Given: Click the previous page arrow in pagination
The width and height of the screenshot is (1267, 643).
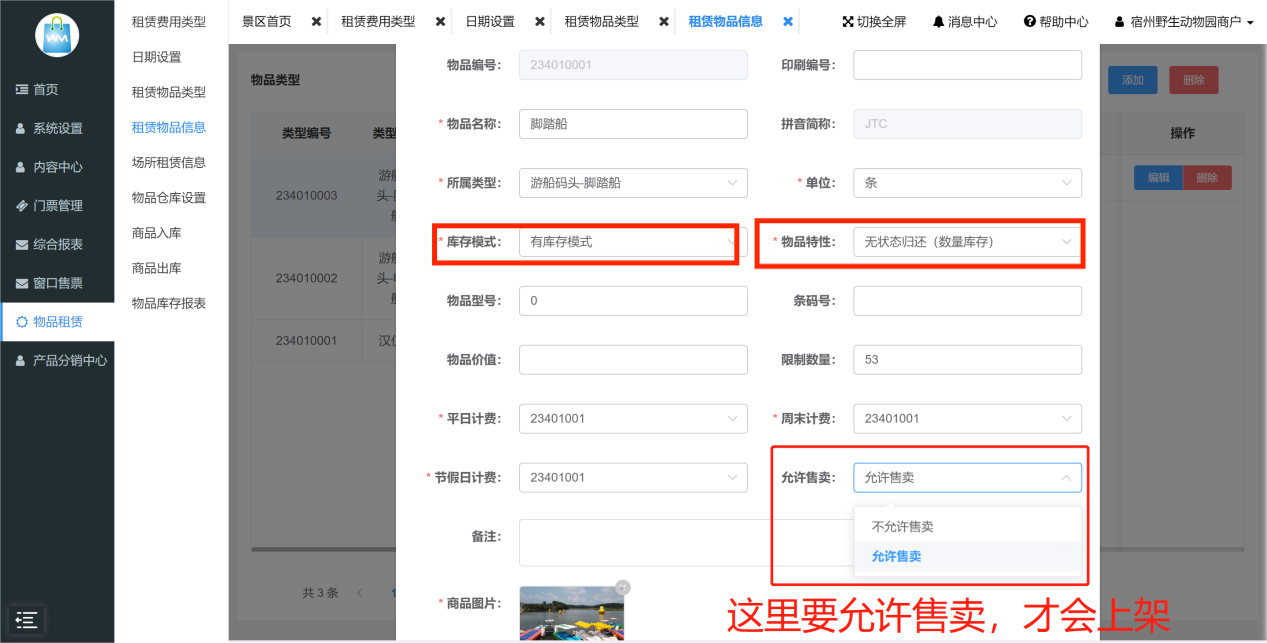Looking at the screenshot, I should (x=359, y=592).
